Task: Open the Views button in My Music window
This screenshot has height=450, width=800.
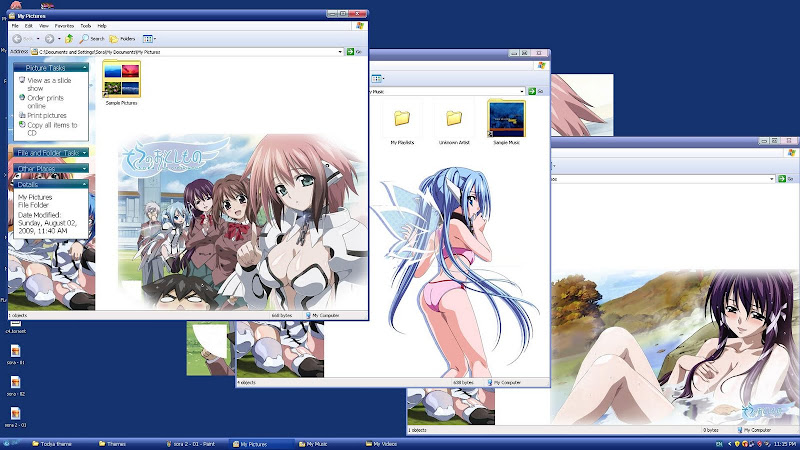Action: 378,78
